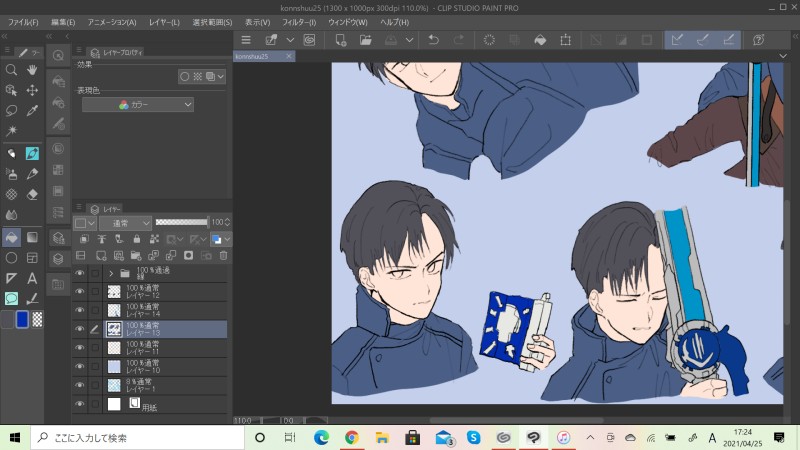The height and width of the screenshot is (450, 800).
Task: Click the Undo arrow in command bar
Action: tap(433, 40)
